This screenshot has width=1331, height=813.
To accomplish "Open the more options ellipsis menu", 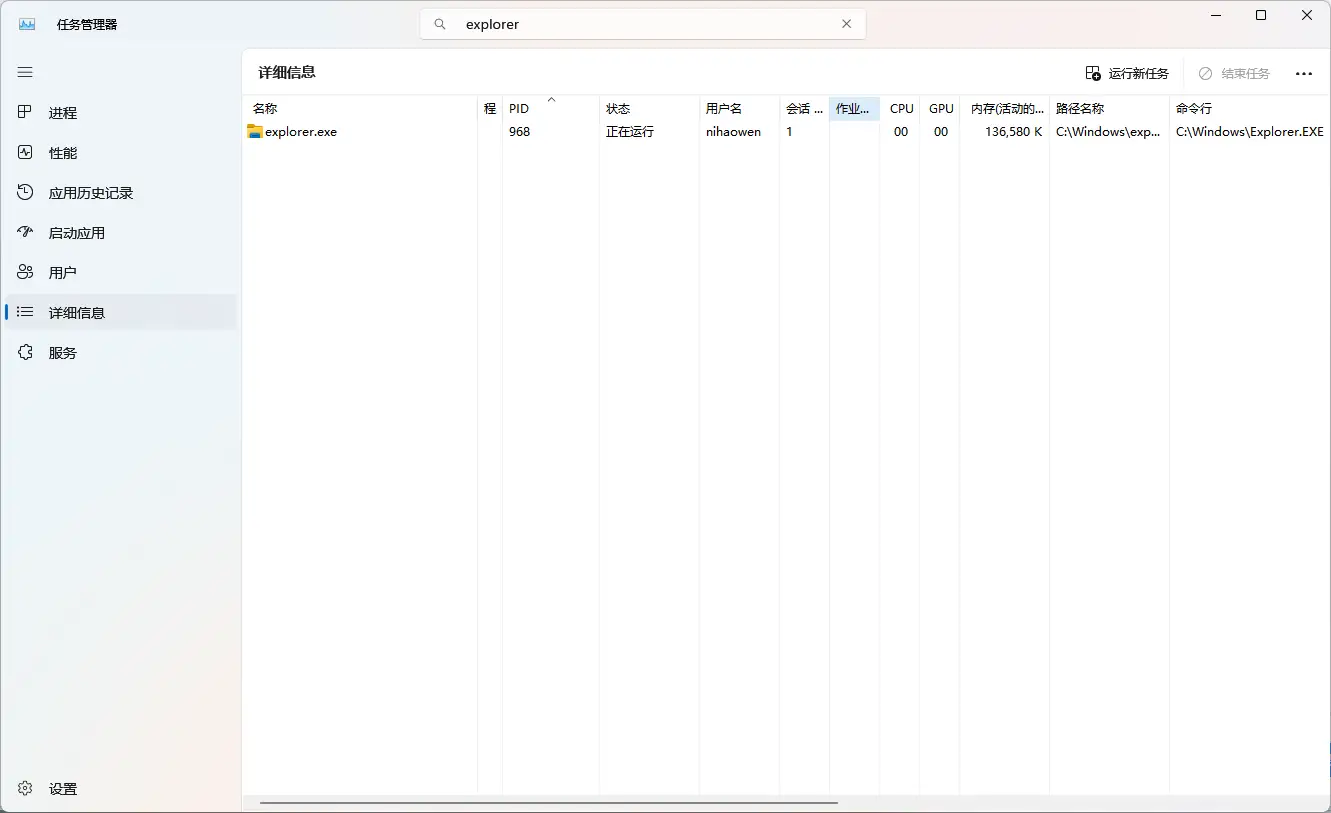I will coord(1303,73).
